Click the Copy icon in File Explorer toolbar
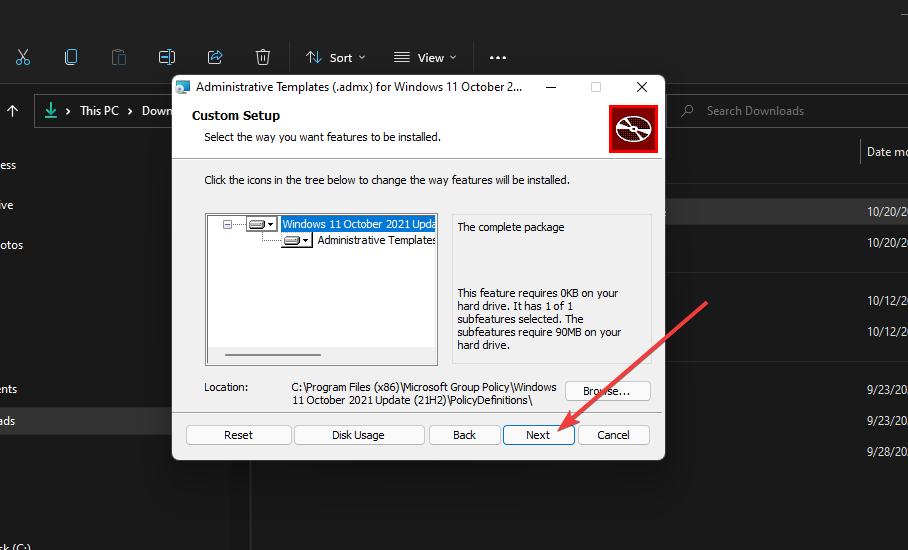Image resolution: width=908 pixels, height=550 pixels. [x=71, y=57]
